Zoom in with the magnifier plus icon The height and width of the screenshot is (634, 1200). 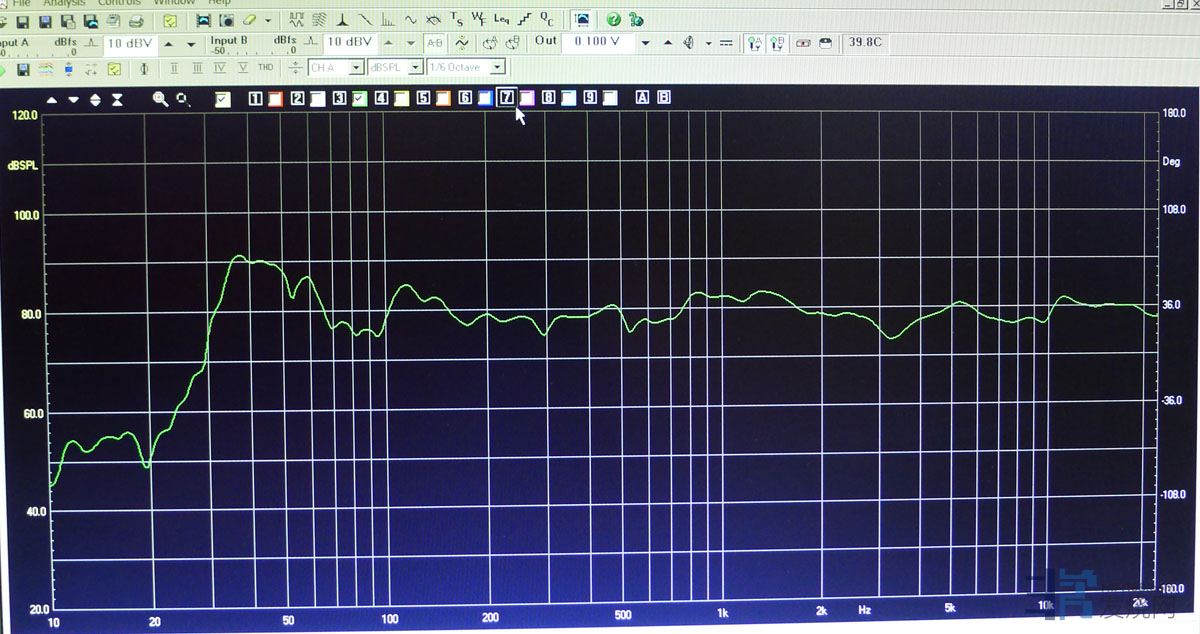click(x=160, y=98)
